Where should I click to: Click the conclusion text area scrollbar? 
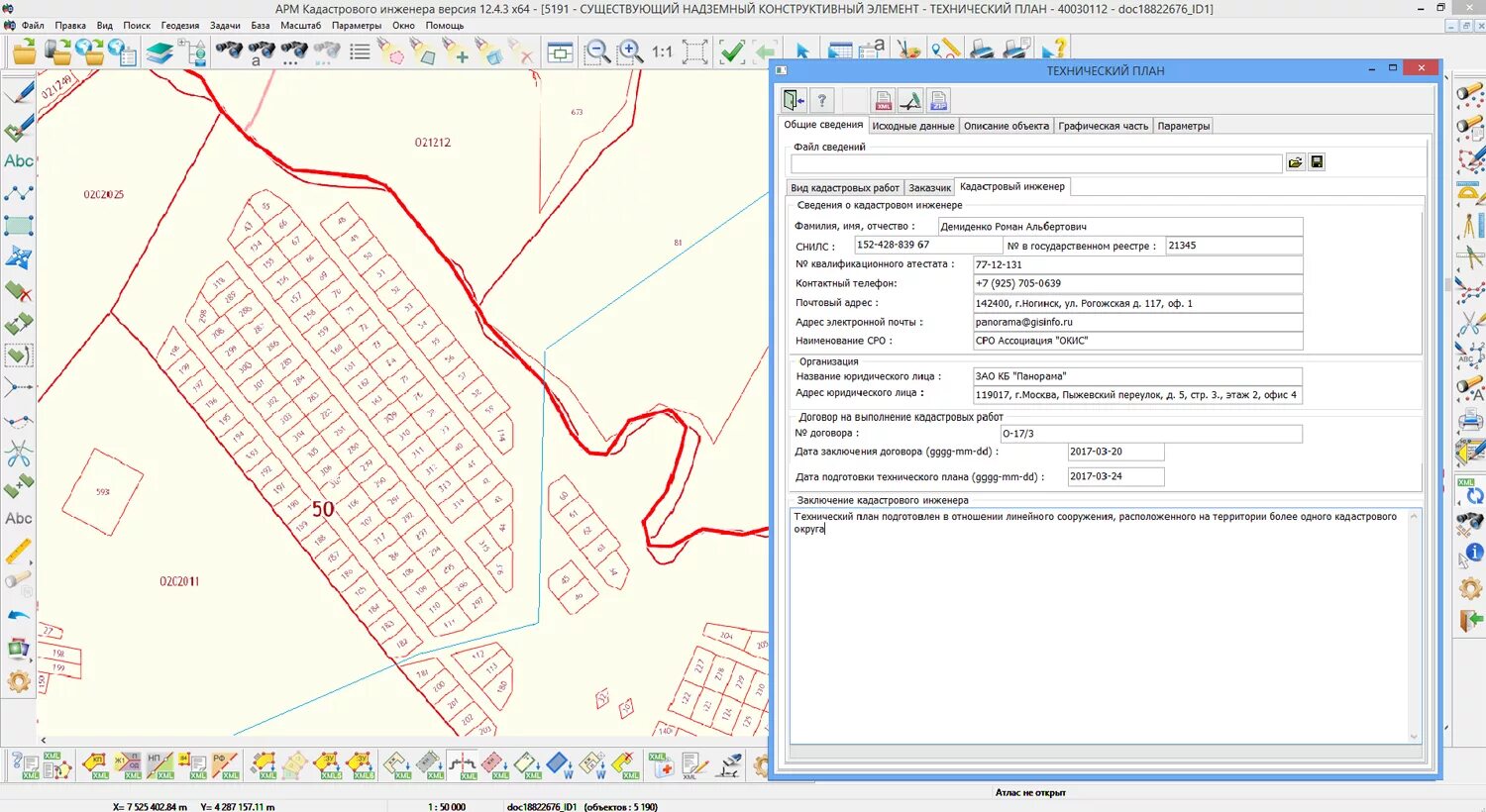[x=1415, y=626]
